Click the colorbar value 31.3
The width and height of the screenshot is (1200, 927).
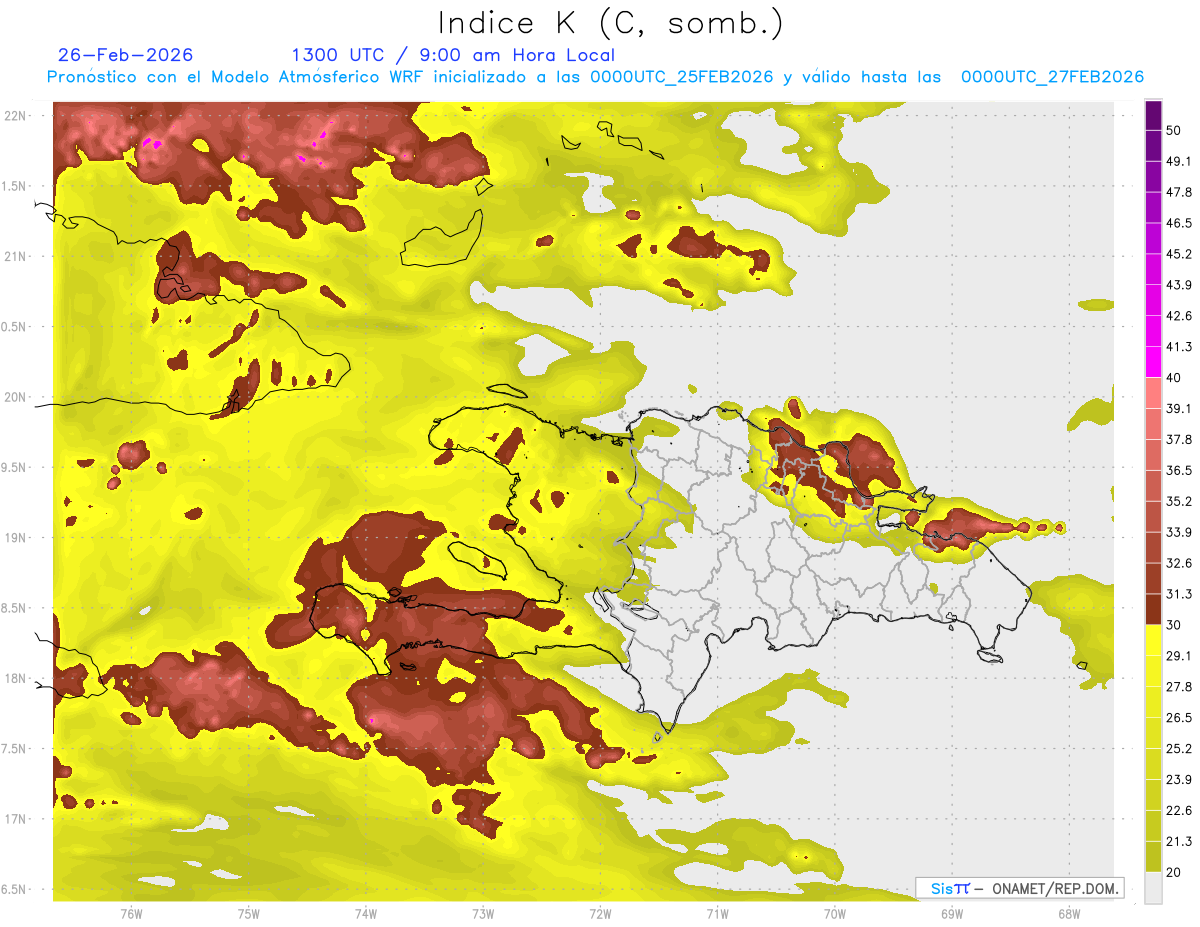[1179, 594]
